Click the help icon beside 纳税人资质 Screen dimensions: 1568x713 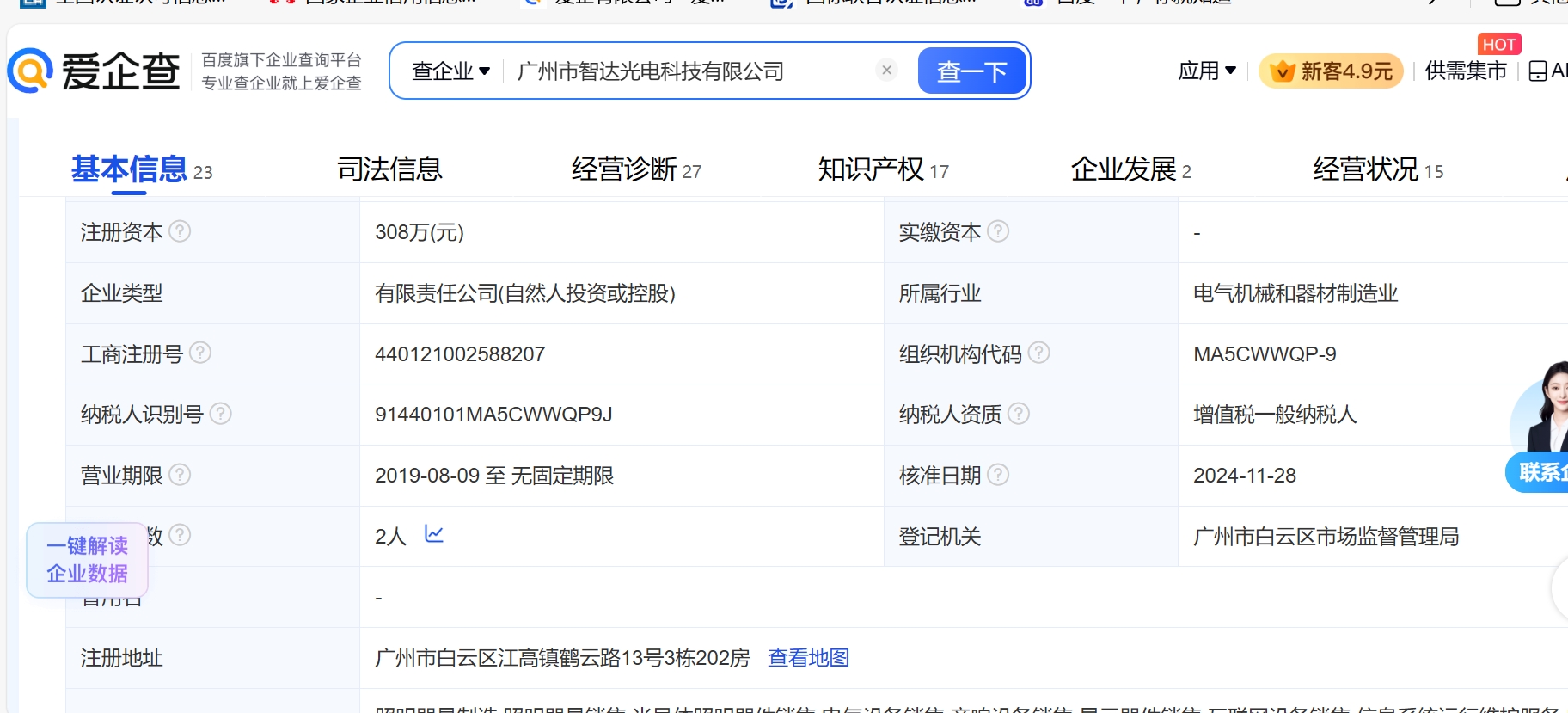(x=1019, y=414)
